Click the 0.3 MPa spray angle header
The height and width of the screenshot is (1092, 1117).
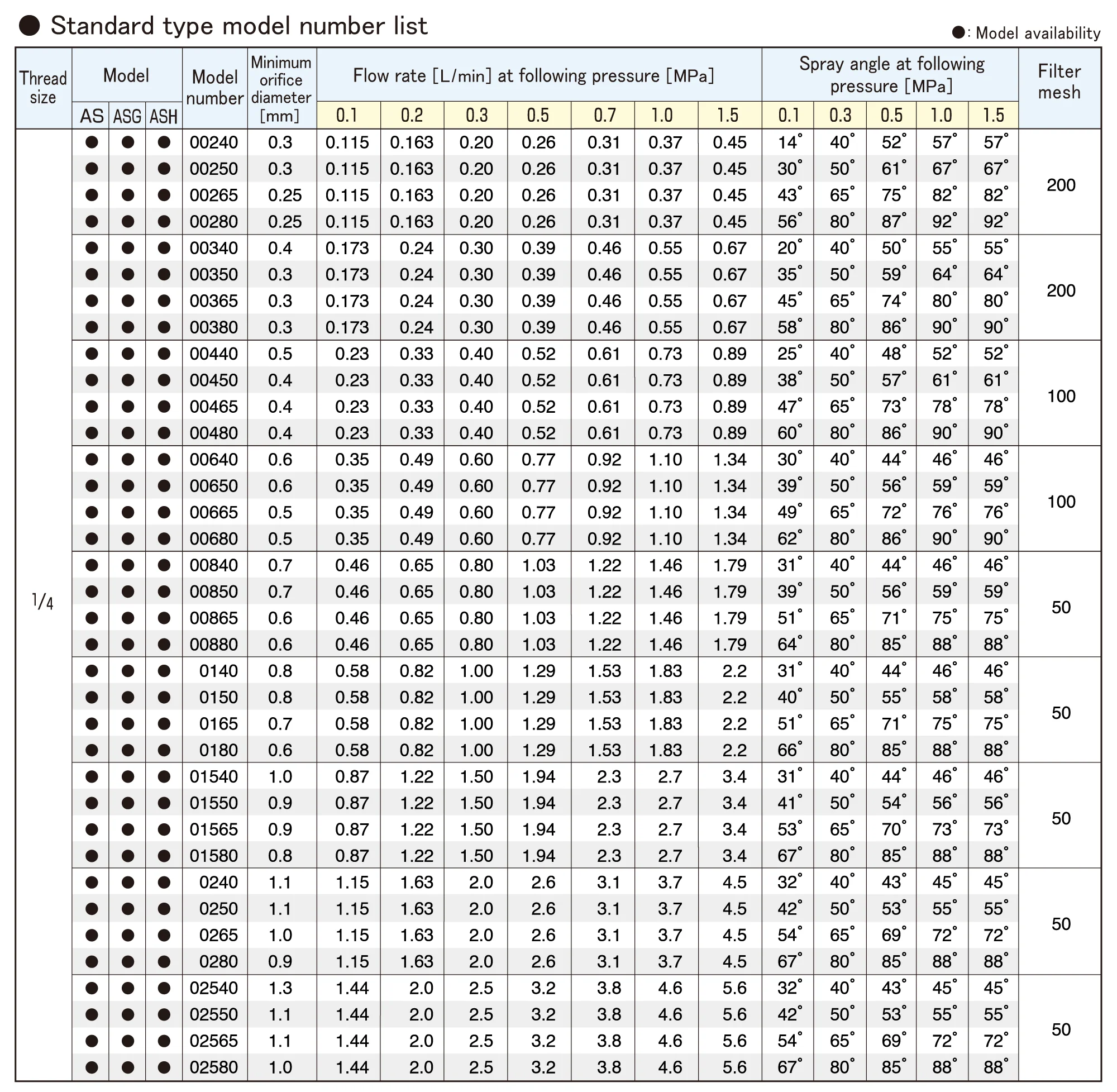840,115
